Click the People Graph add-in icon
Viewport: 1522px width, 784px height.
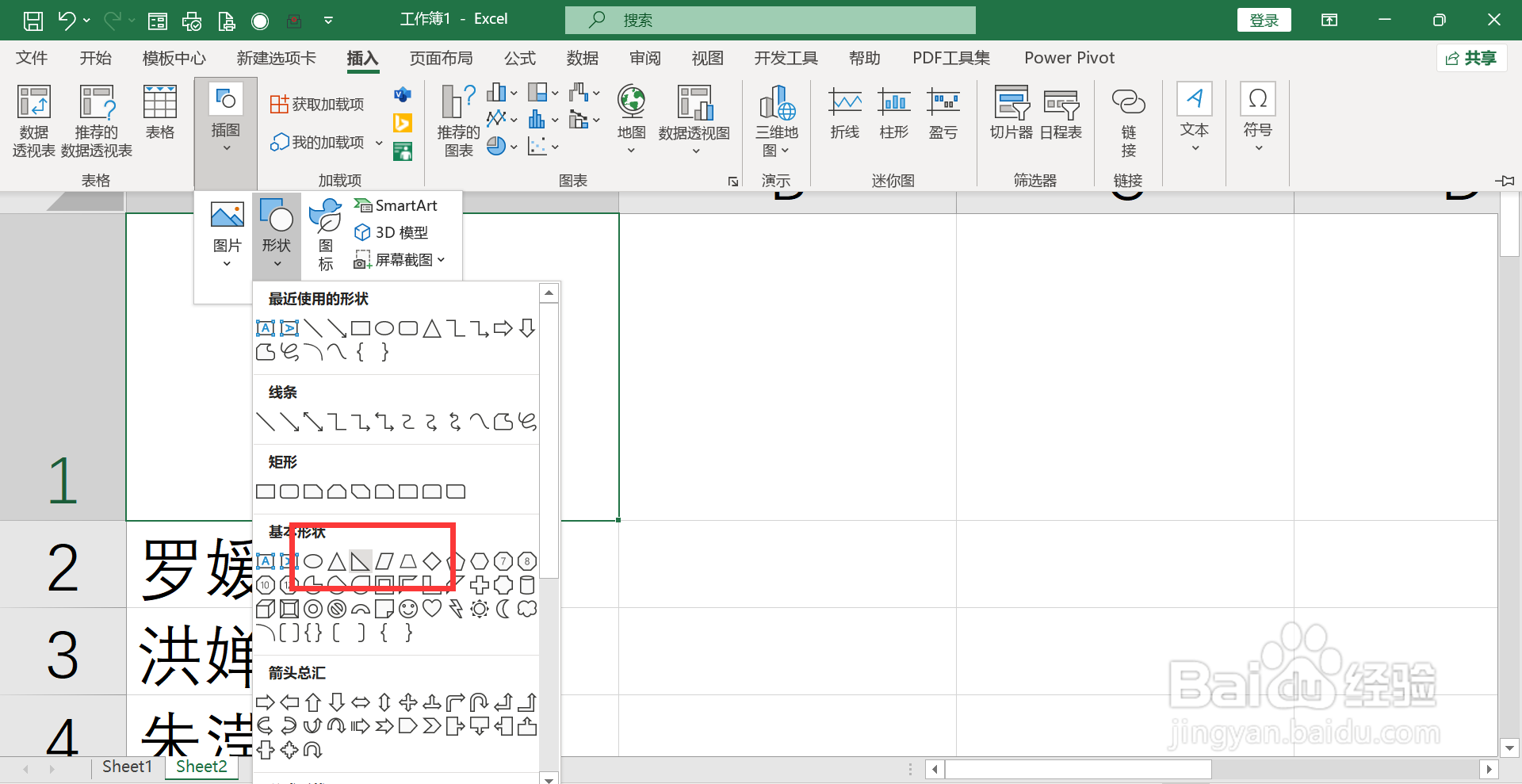[x=403, y=151]
